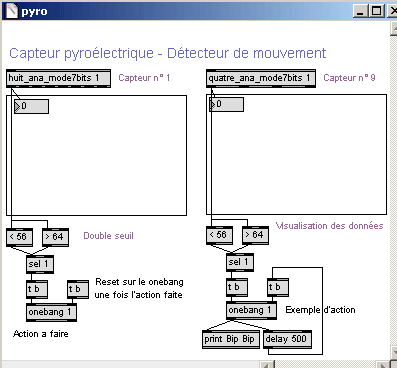
Task: Select right patch 't b' under sel 1
Action: click(237, 287)
